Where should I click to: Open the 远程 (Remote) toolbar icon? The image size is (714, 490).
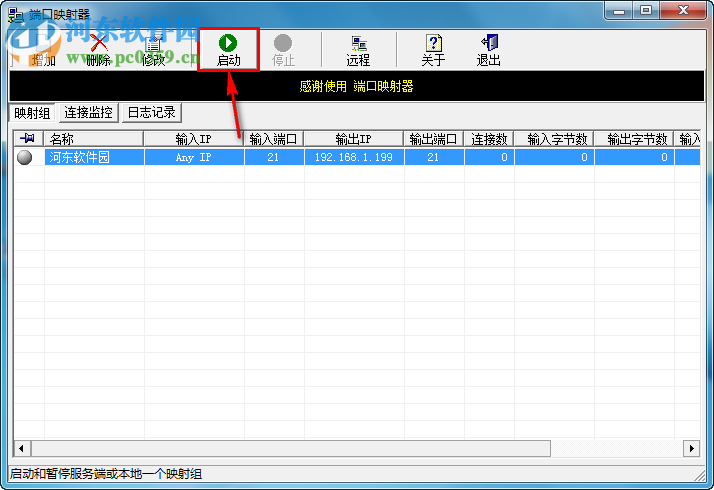click(x=358, y=44)
